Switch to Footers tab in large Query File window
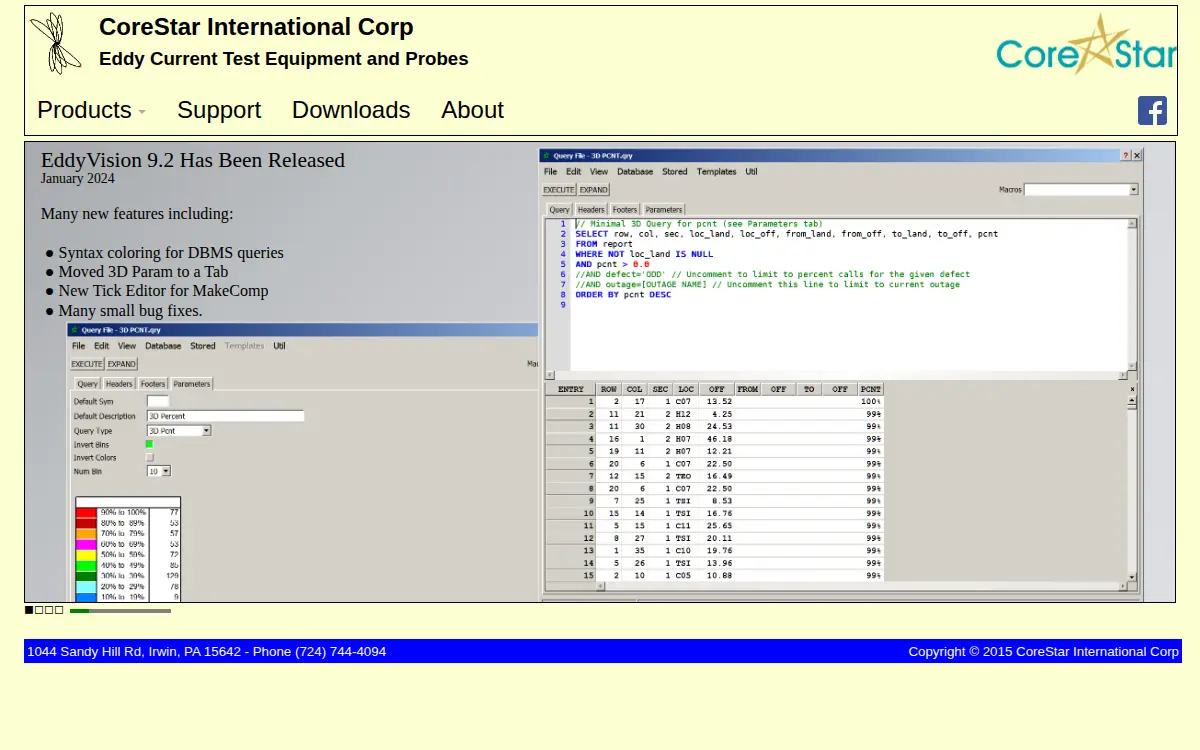This screenshot has width=1200, height=750. click(625, 210)
